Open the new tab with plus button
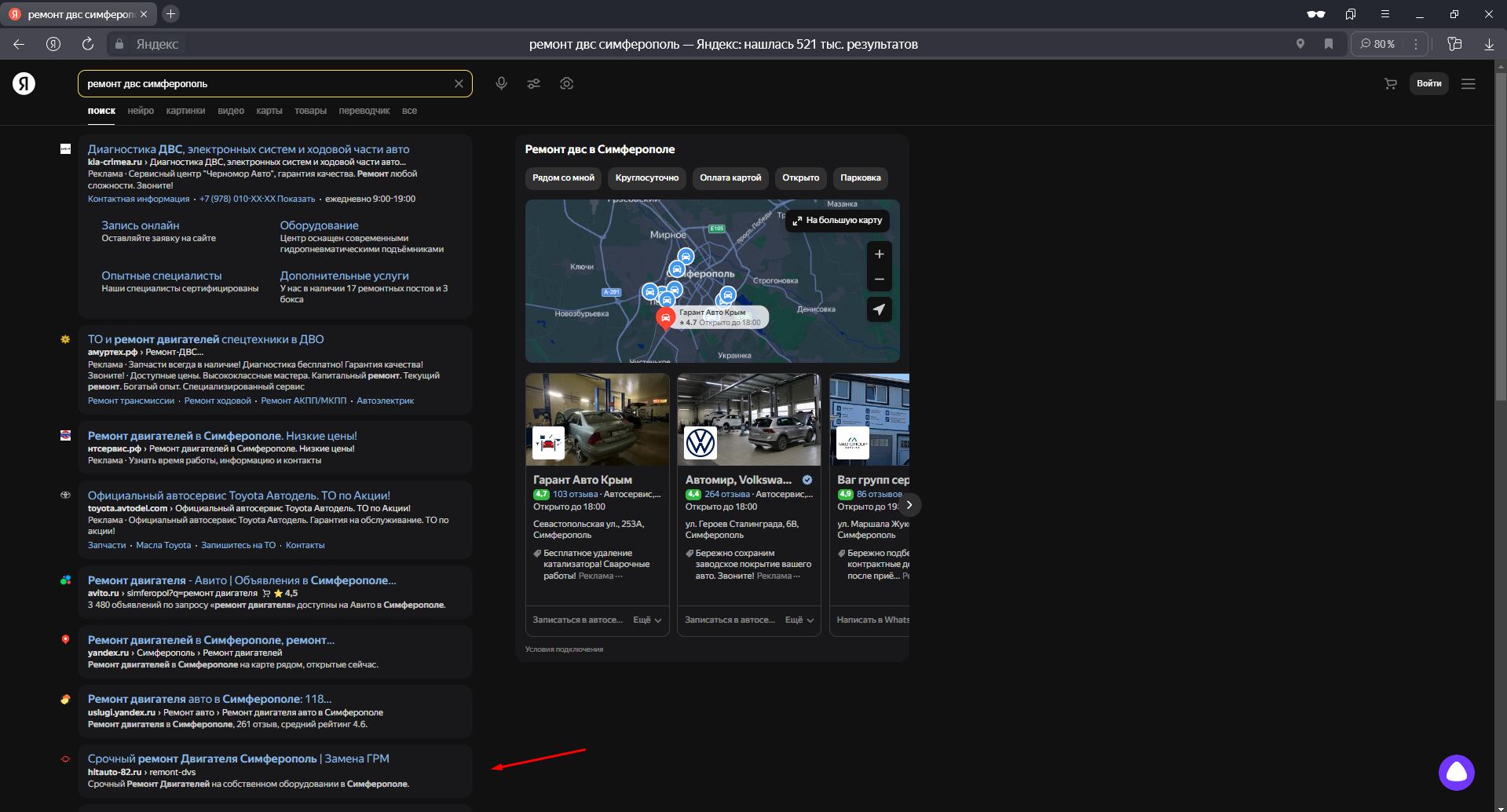This screenshot has width=1507, height=812. click(170, 13)
